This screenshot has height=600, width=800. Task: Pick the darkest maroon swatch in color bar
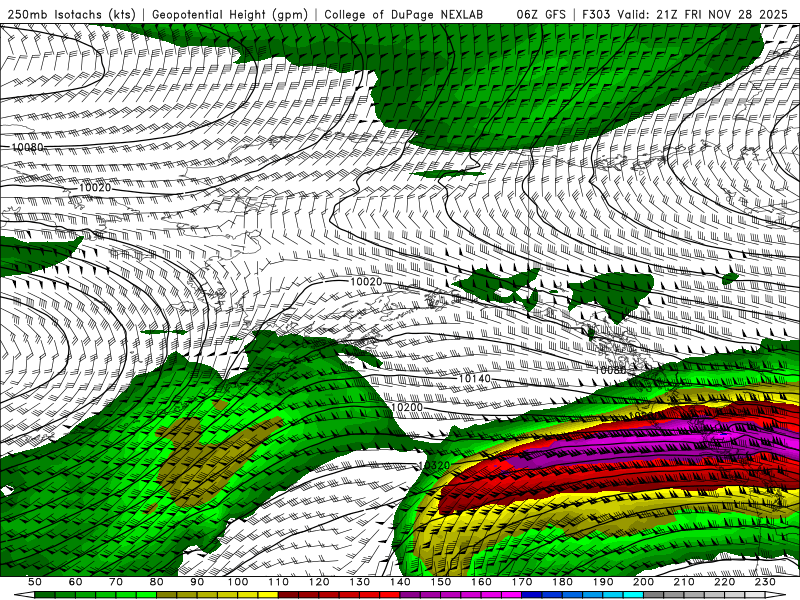tap(289, 595)
